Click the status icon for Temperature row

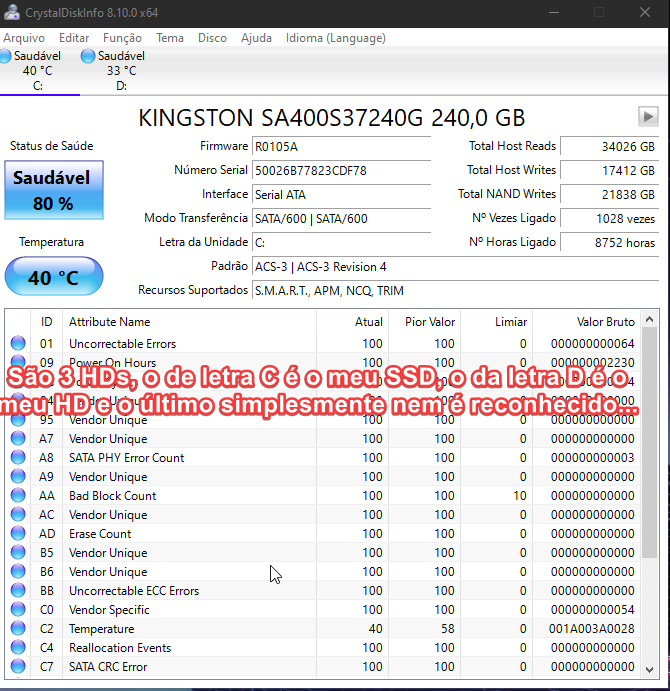coord(18,628)
